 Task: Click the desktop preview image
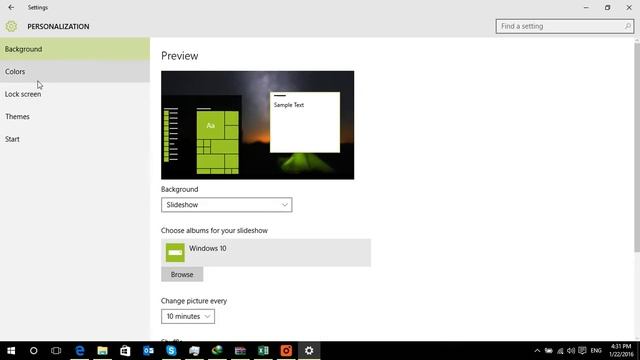[x=258, y=125]
